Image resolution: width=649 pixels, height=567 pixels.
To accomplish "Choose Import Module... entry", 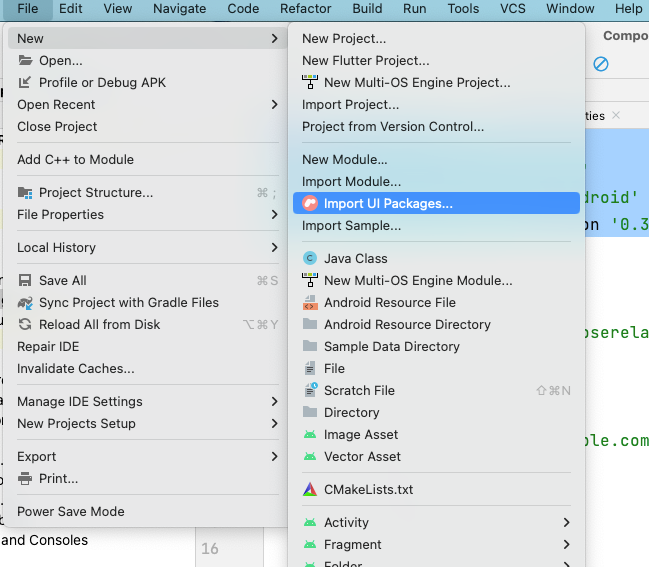I will pos(436,181).
